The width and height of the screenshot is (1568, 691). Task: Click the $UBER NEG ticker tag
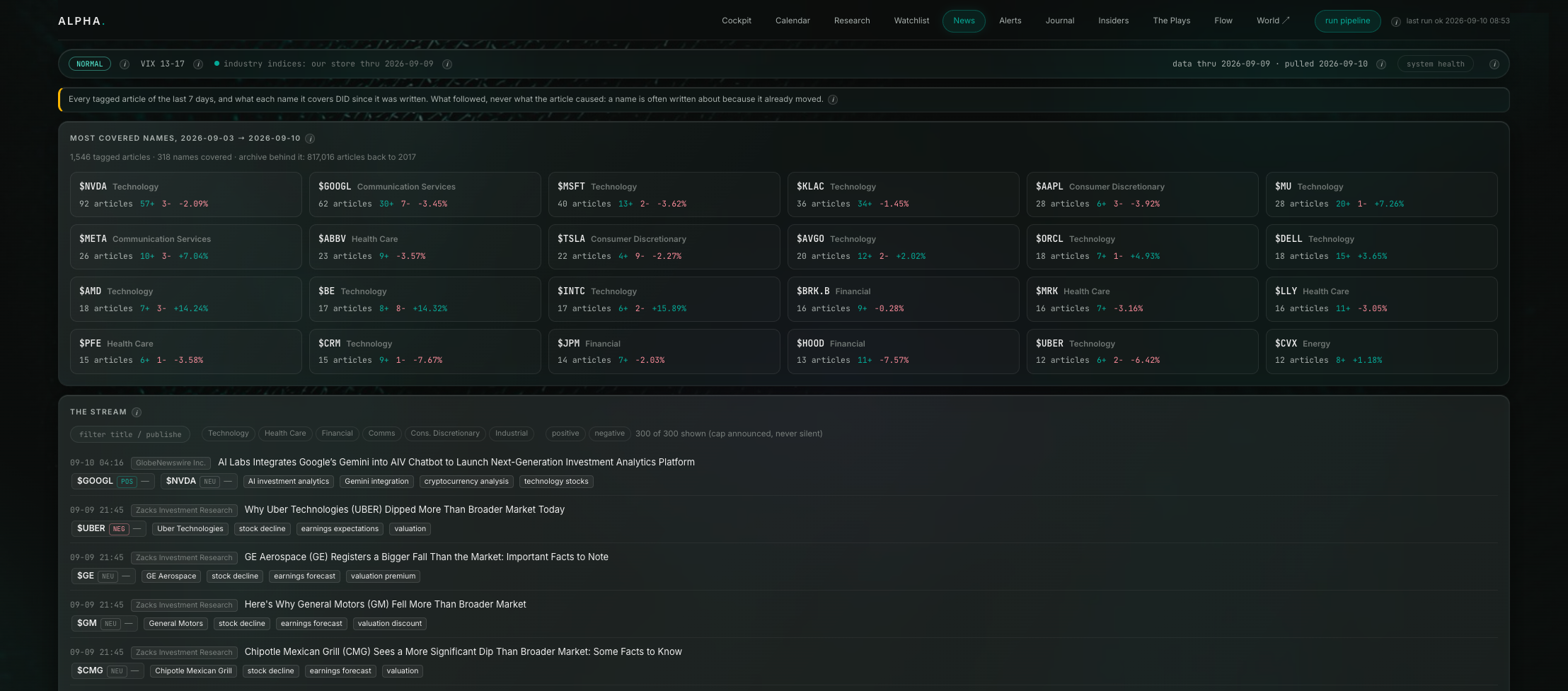pyautogui.click(x=109, y=529)
